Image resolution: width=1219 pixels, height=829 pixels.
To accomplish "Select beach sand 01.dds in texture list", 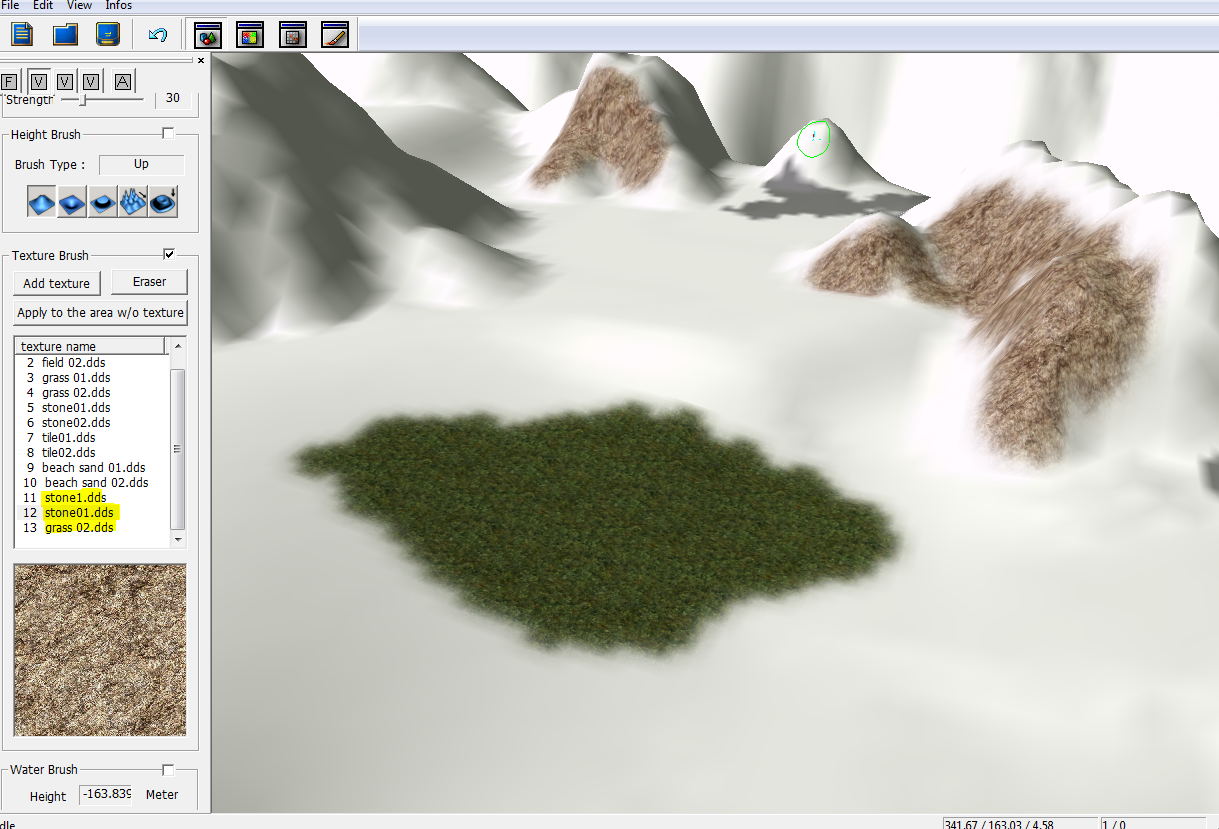I will click(x=93, y=467).
